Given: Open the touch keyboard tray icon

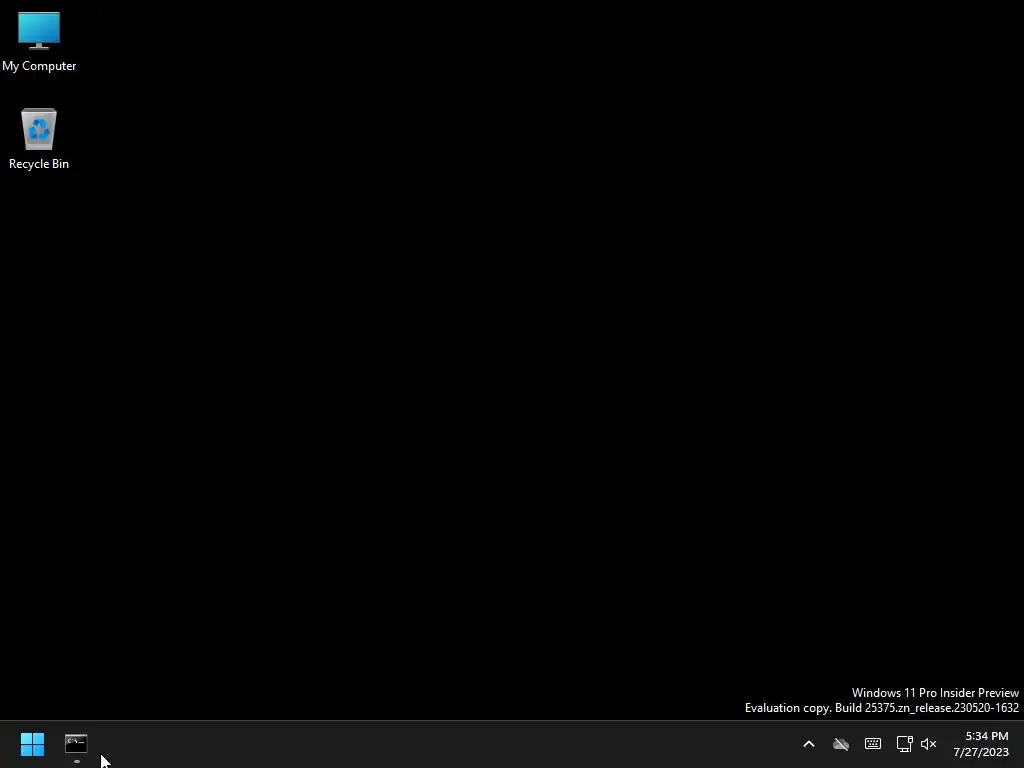Looking at the screenshot, I should 872,744.
